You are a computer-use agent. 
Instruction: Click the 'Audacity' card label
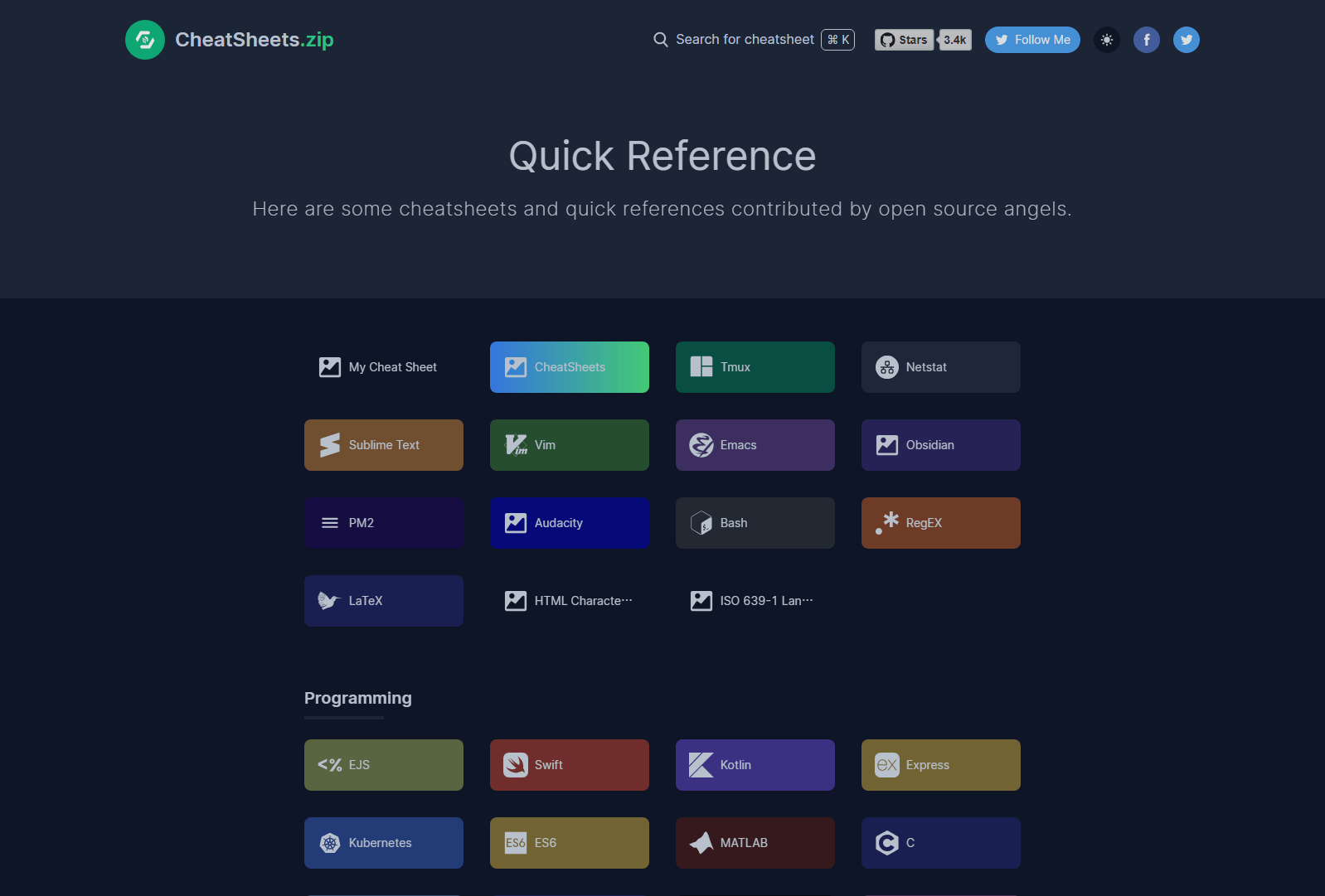tap(559, 523)
